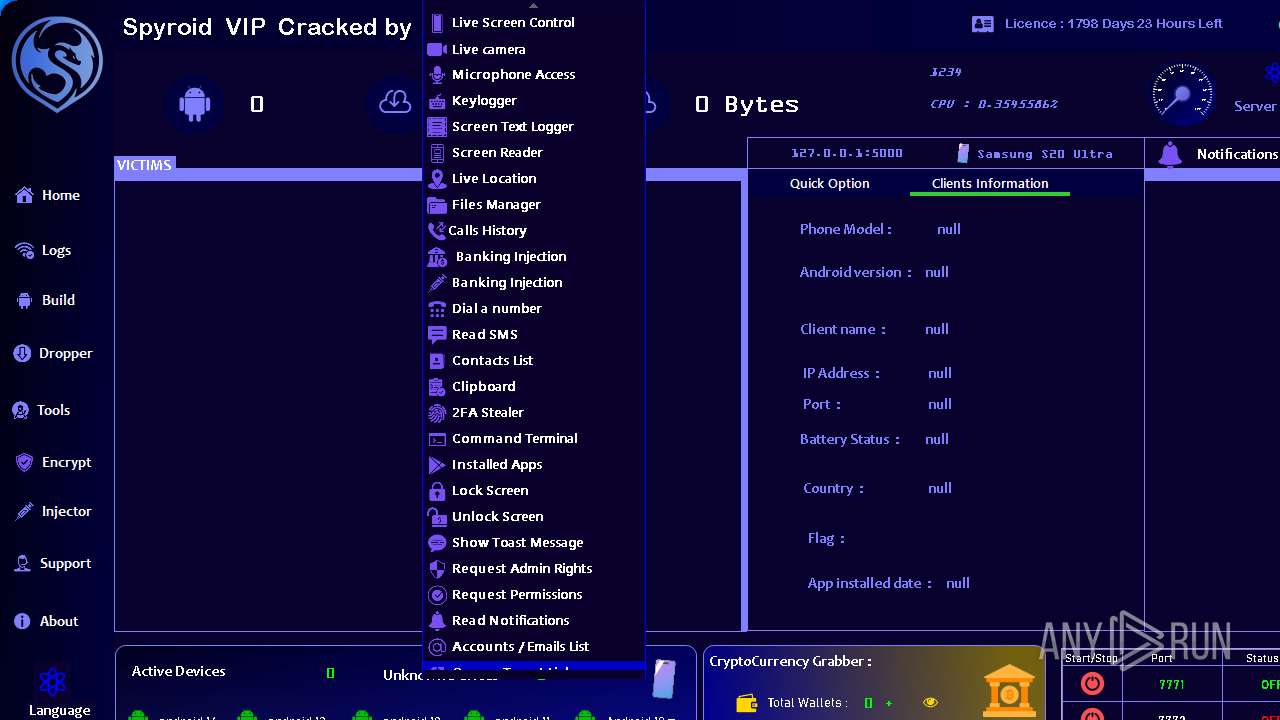
Task: Switch to the Clients Information tab
Action: [x=990, y=183]
